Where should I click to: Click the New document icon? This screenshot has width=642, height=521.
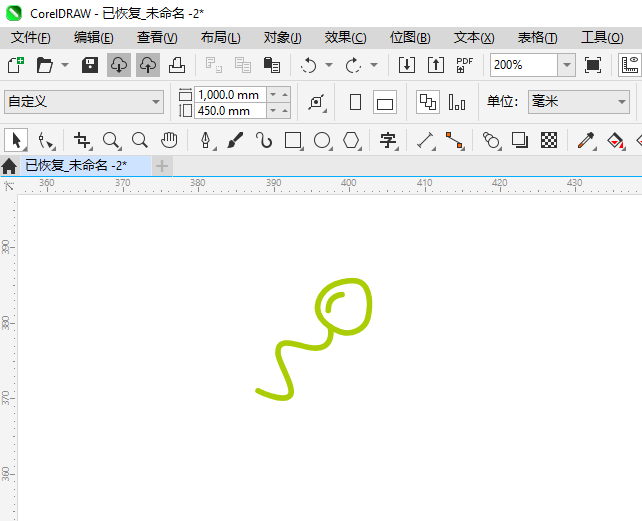point(16,65)
